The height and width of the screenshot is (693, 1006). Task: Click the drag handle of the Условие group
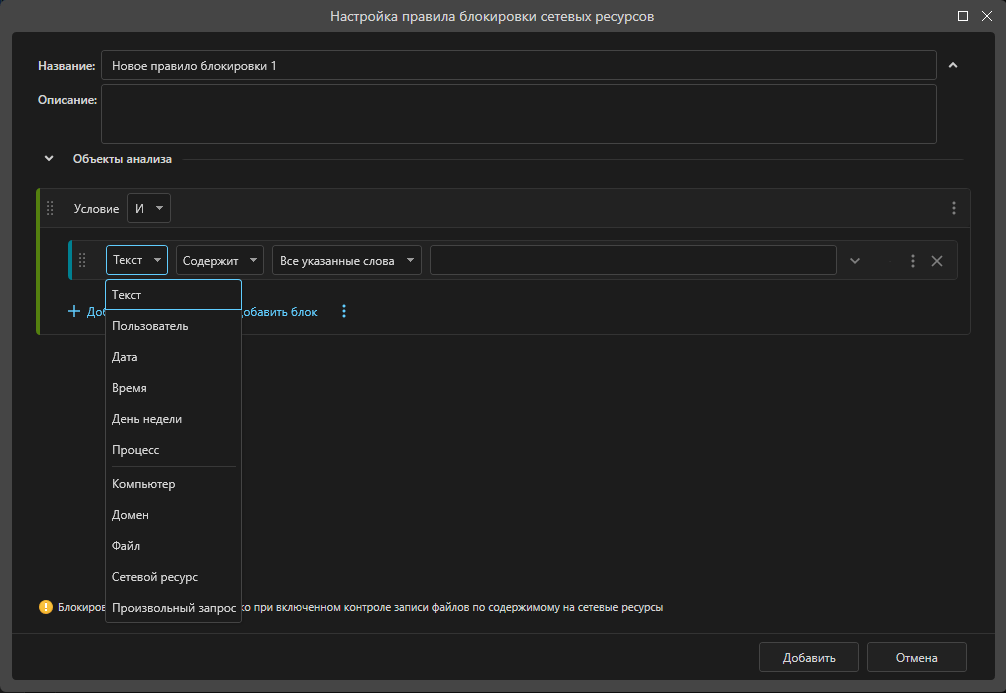coord(51,208)
